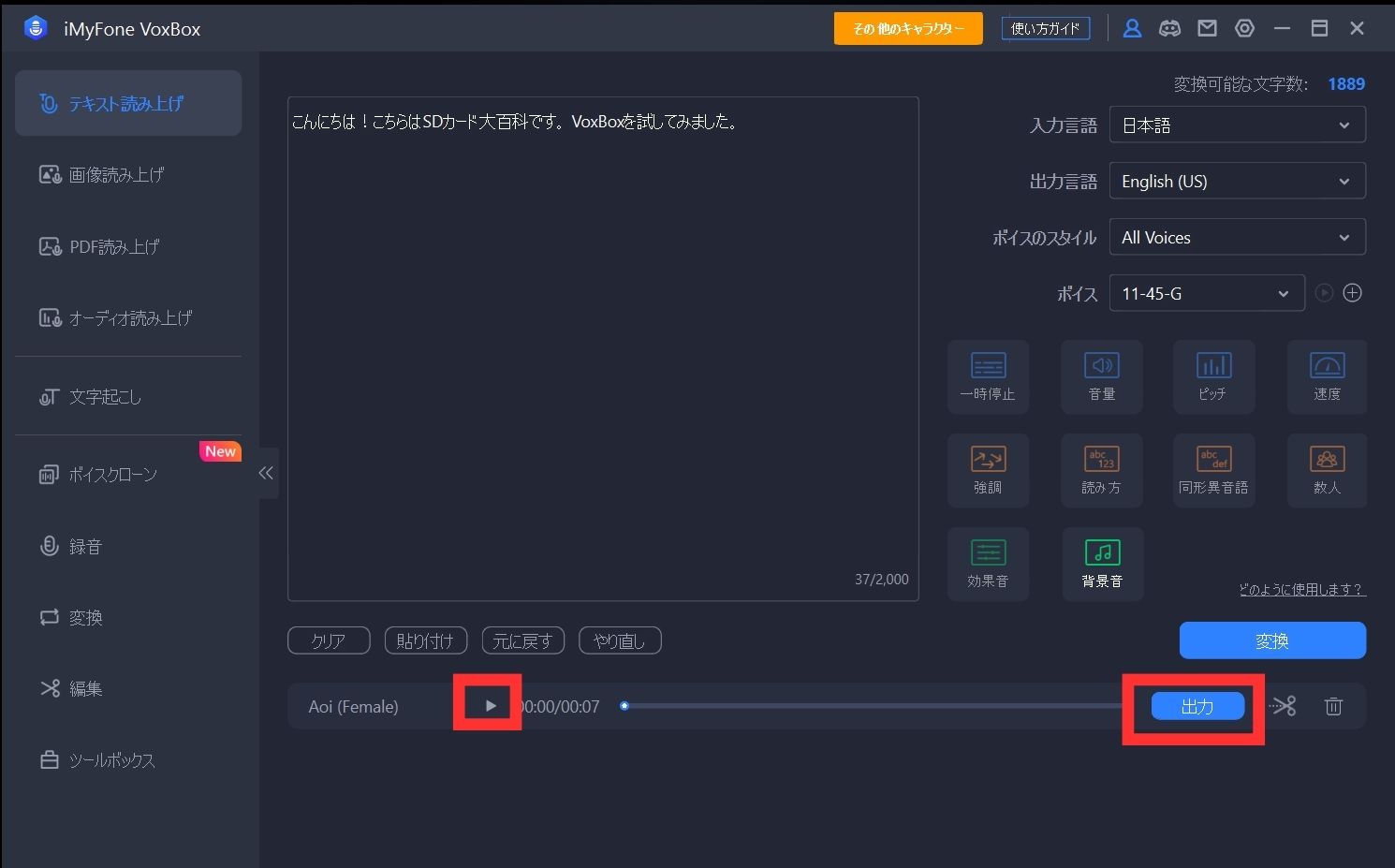Select the 速度 speed tool
The width and height of the screenshot is (1395, 868).
pyautogui.click(x=1326, y=376)
